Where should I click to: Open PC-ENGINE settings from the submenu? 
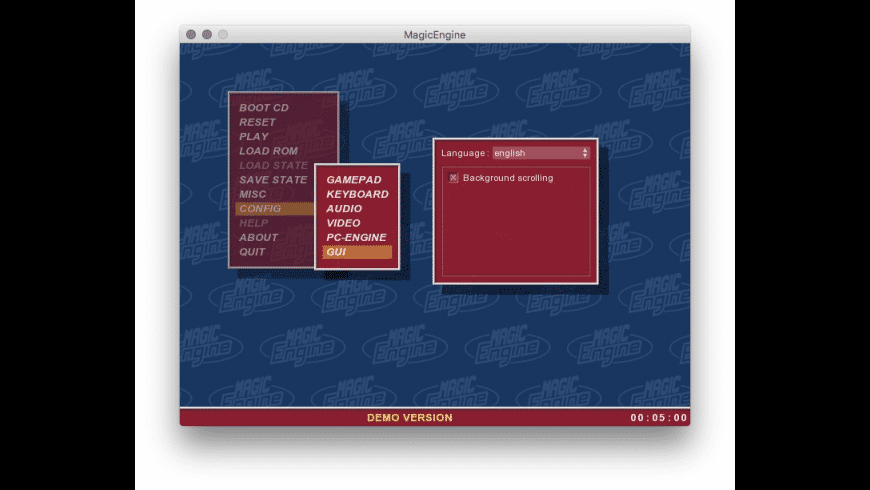pyautogui.click(x=356, y=238)
